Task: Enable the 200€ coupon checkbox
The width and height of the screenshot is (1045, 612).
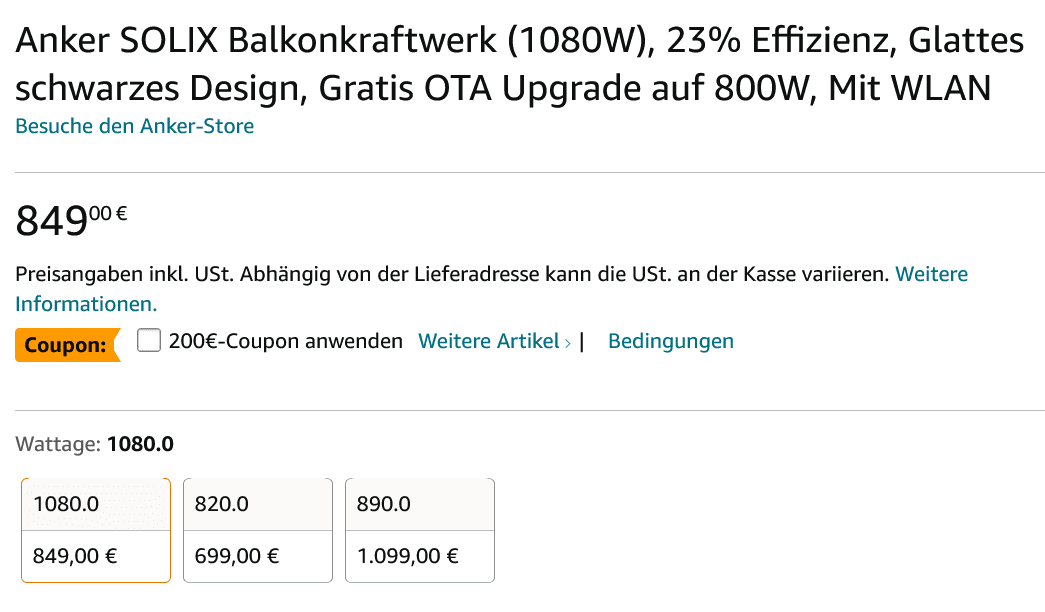Action: [x=149, y=341]
